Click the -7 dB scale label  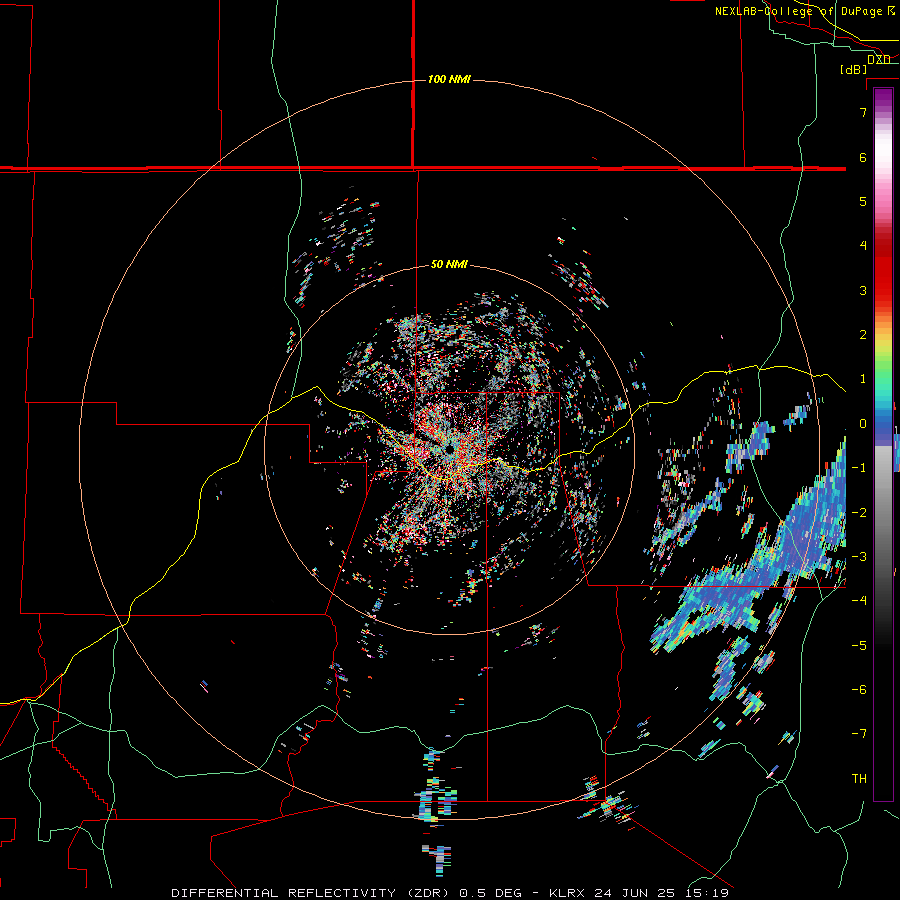point(859,734)
